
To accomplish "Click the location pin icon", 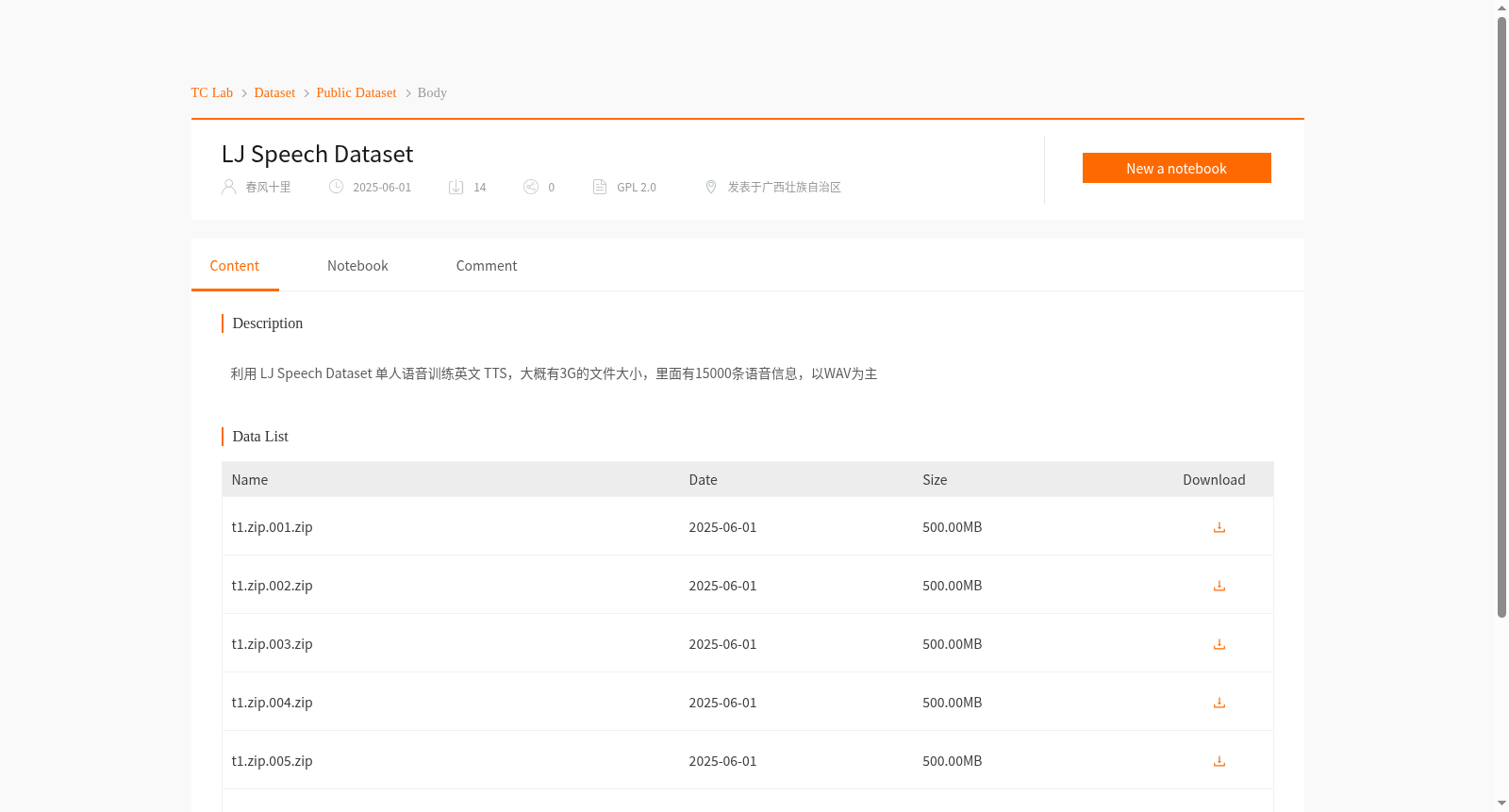I will point(711,187).
